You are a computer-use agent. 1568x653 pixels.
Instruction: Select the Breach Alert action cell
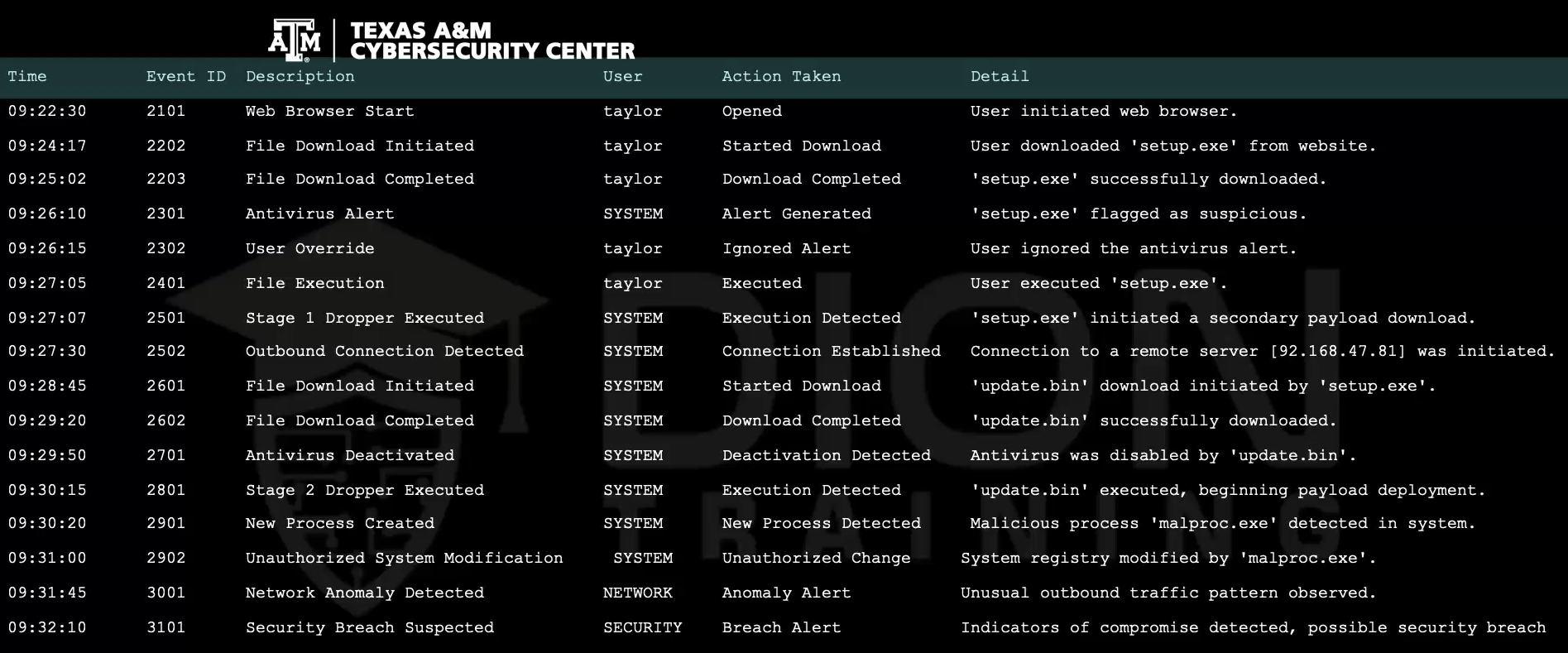pyautogui.click(x=780, y=627)
